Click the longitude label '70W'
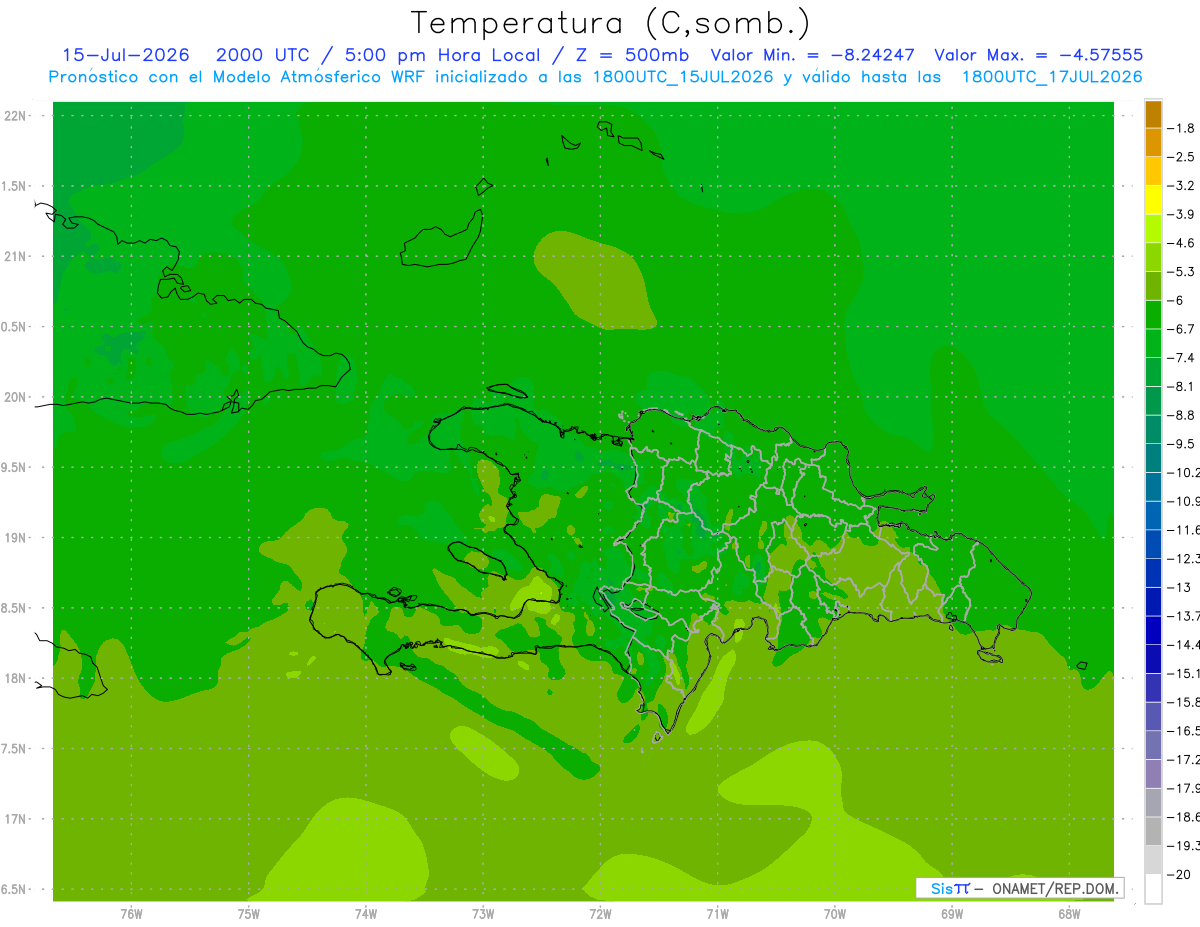The width and height of the screenshot is (1200, 927). (835, 914)
